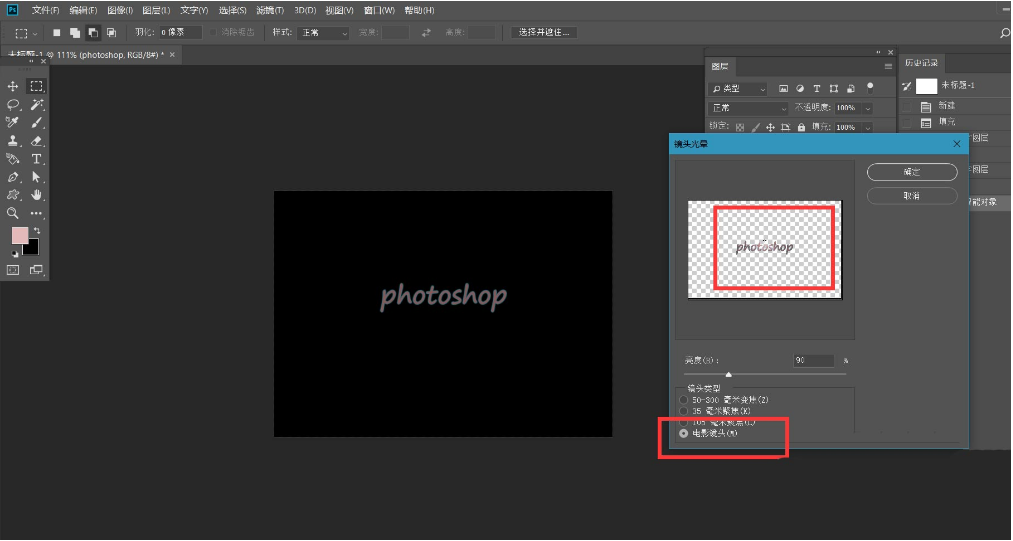Select the Brush tool
The height and width of the screenshot is (541, 1013).
[37, 123]
